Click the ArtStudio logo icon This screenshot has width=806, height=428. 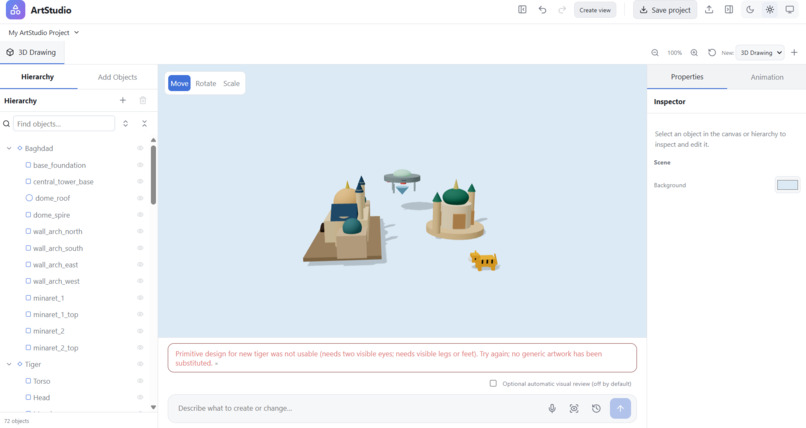pos(15,10)
